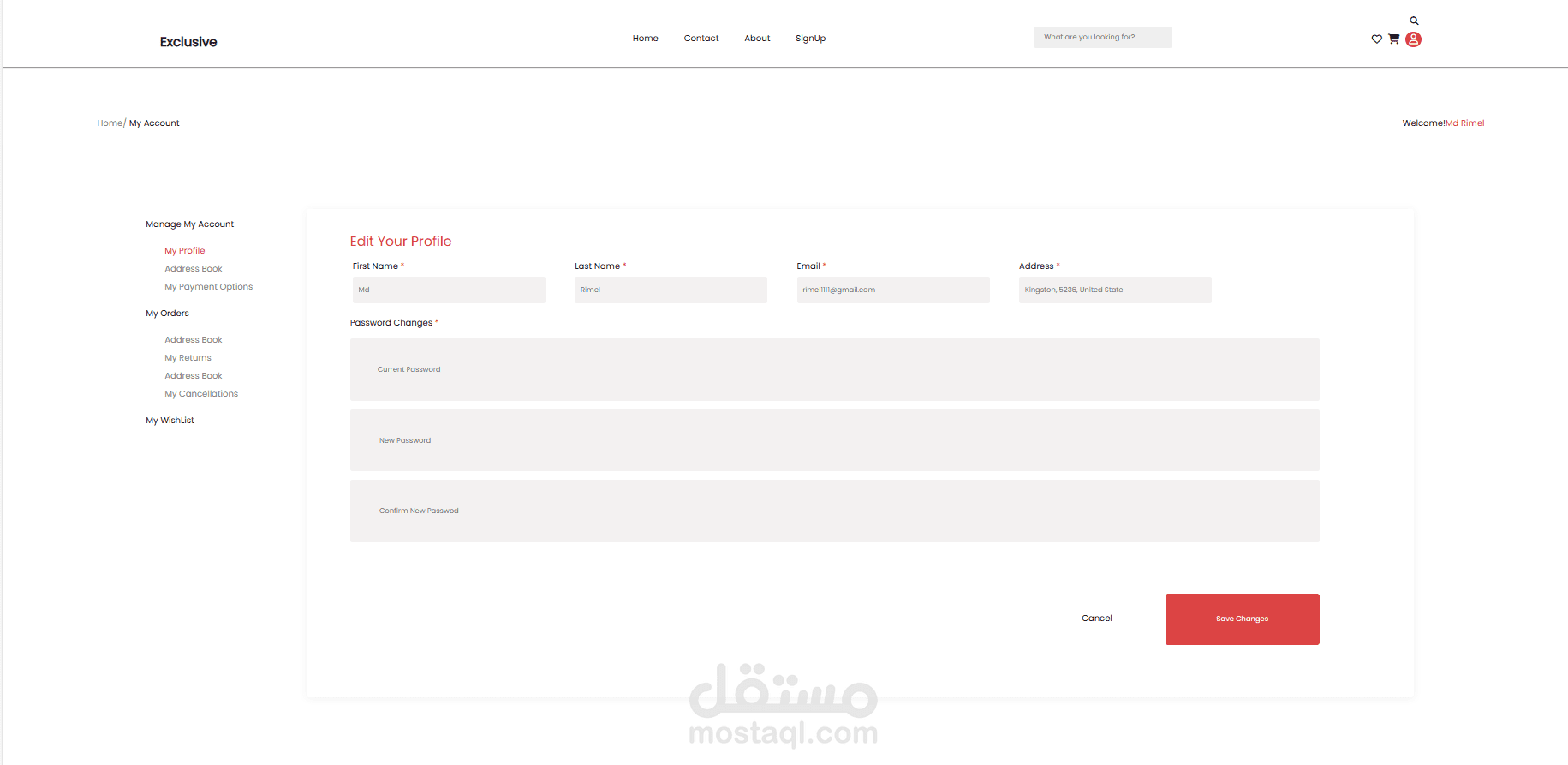Click the Home breadcrumb link
1568x765 pixels.
point(110,123)
